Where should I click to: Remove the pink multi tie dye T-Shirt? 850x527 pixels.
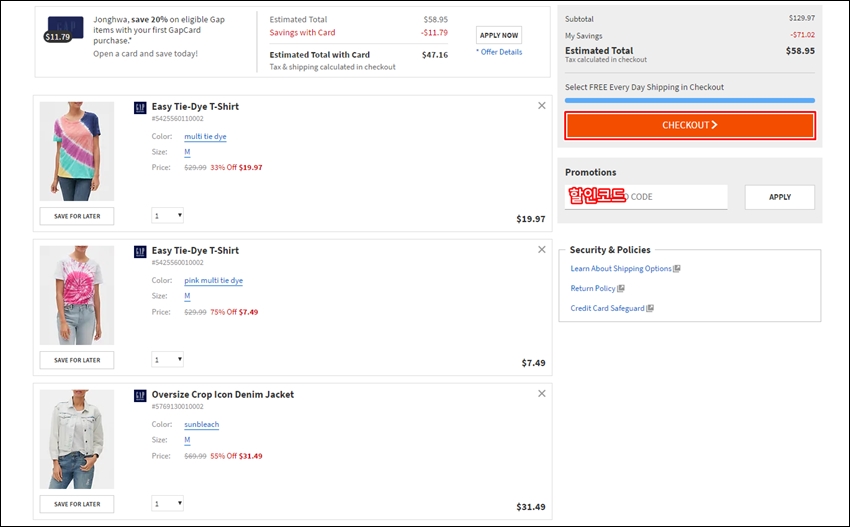pos(542,249)
